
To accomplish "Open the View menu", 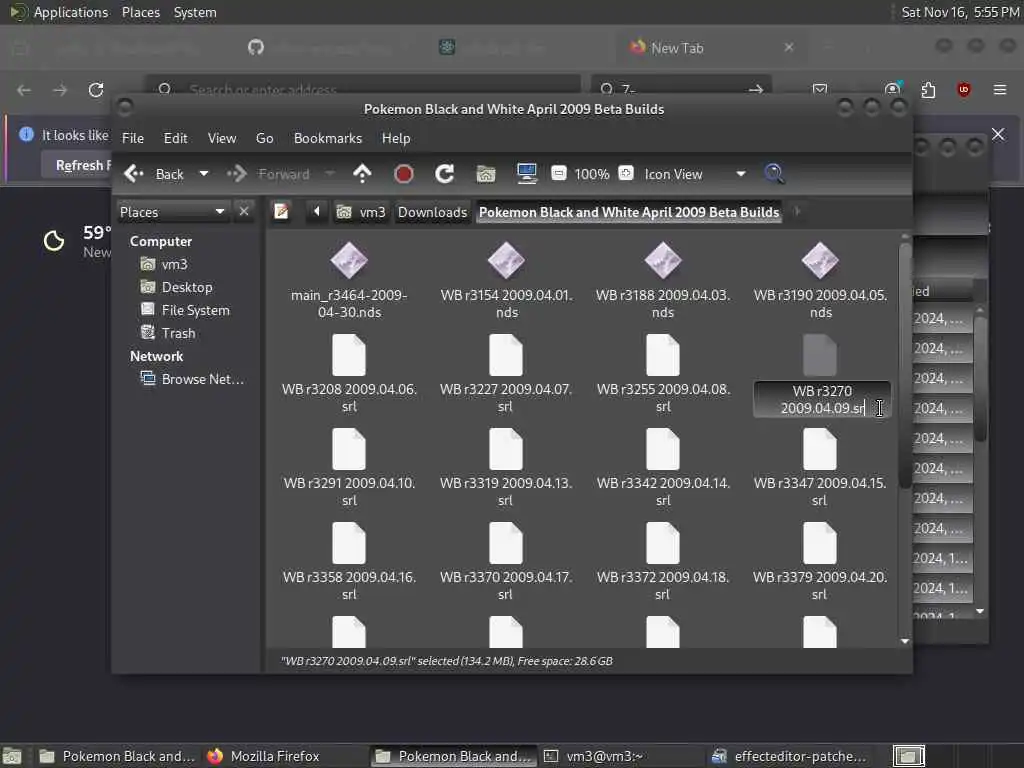I will coord(222,138).
